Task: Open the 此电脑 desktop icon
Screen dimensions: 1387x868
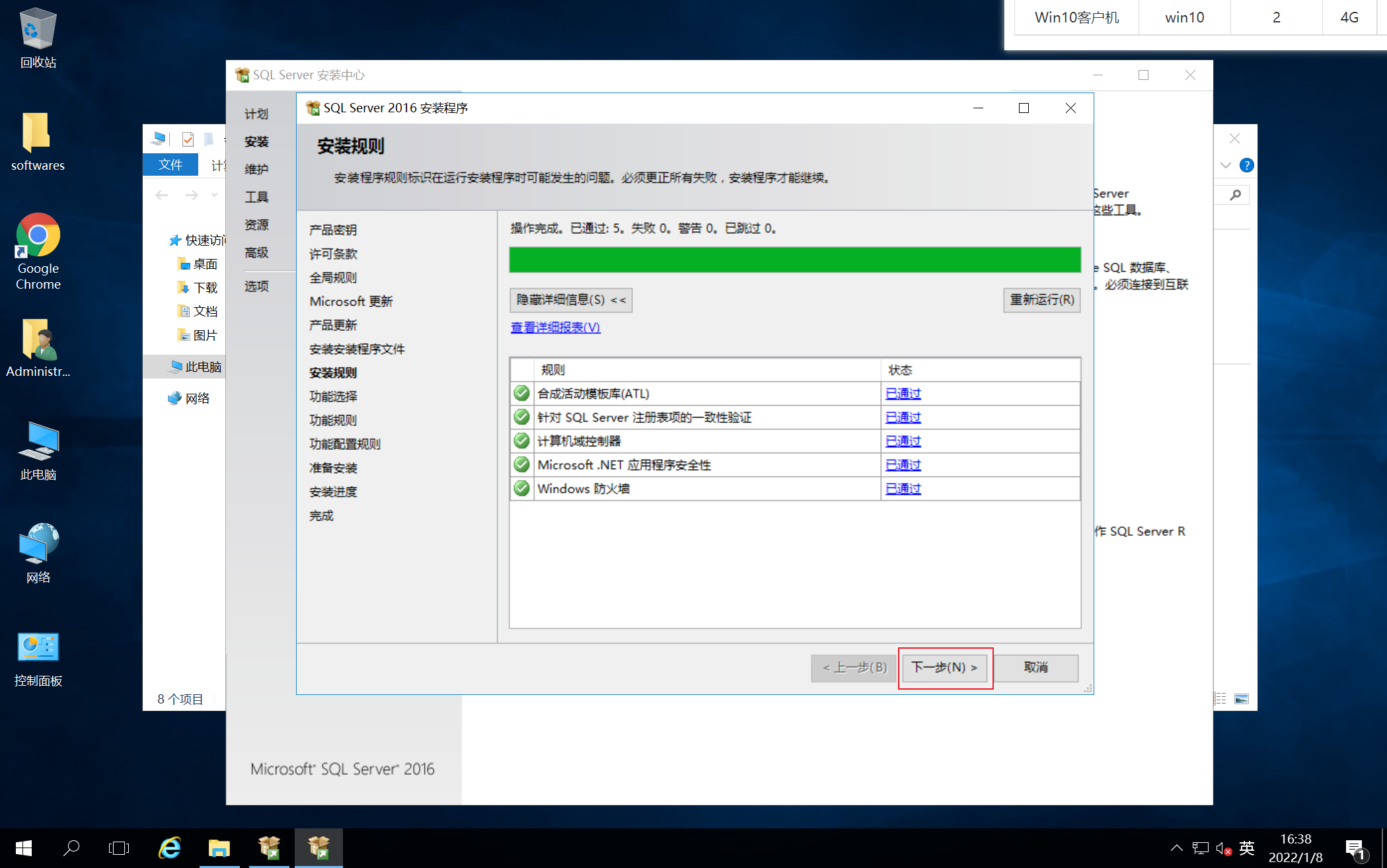Action: [x=38, y=451]
